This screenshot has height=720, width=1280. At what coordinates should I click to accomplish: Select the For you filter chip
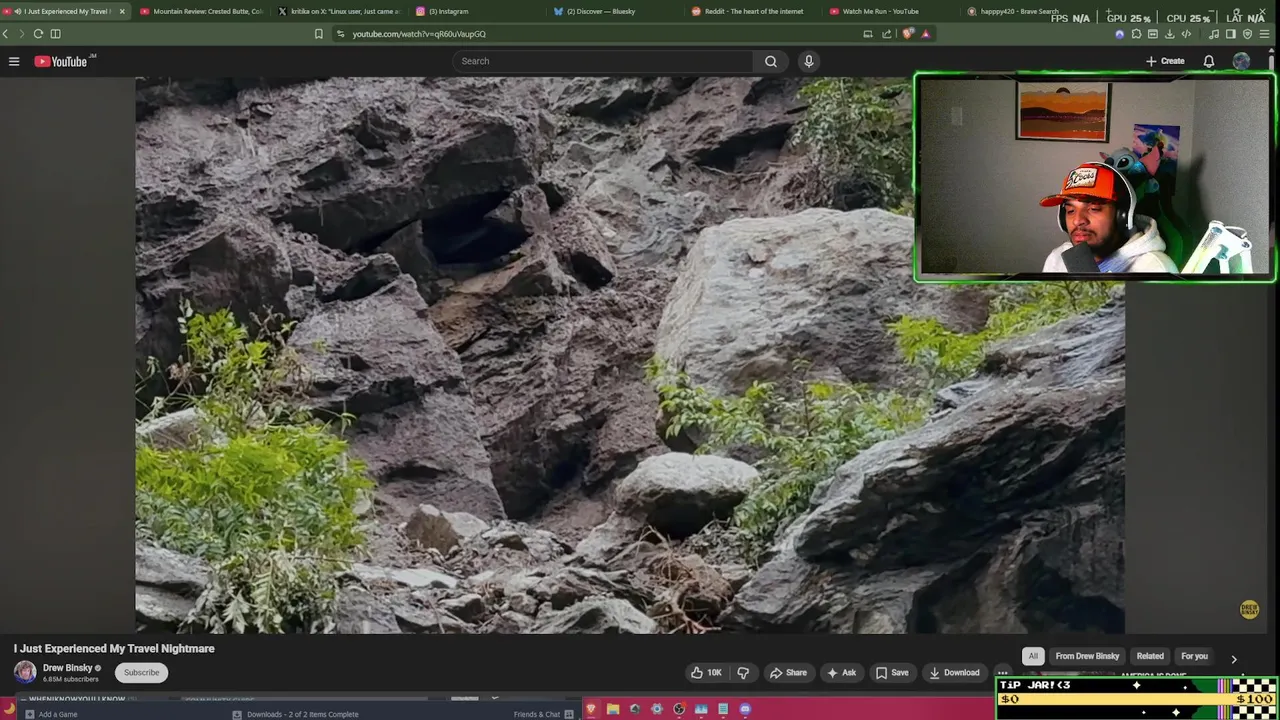coord(1194,656)
